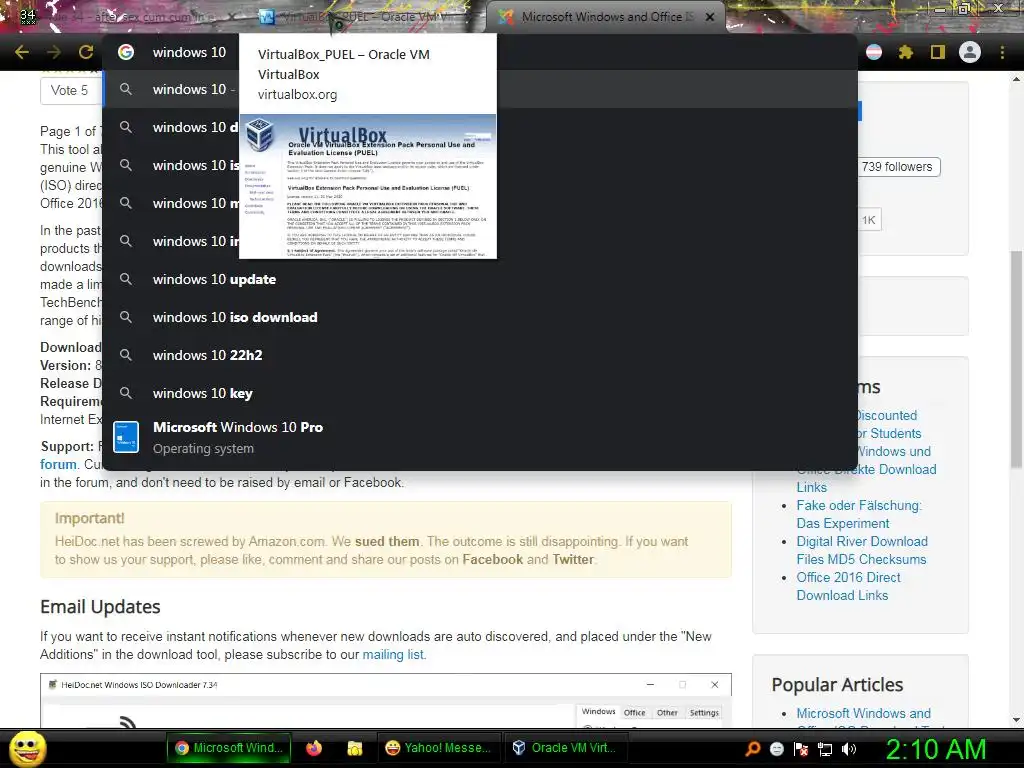Open 'Digital River Download Files MD5 Checksums' link

(x=861, y=551)
